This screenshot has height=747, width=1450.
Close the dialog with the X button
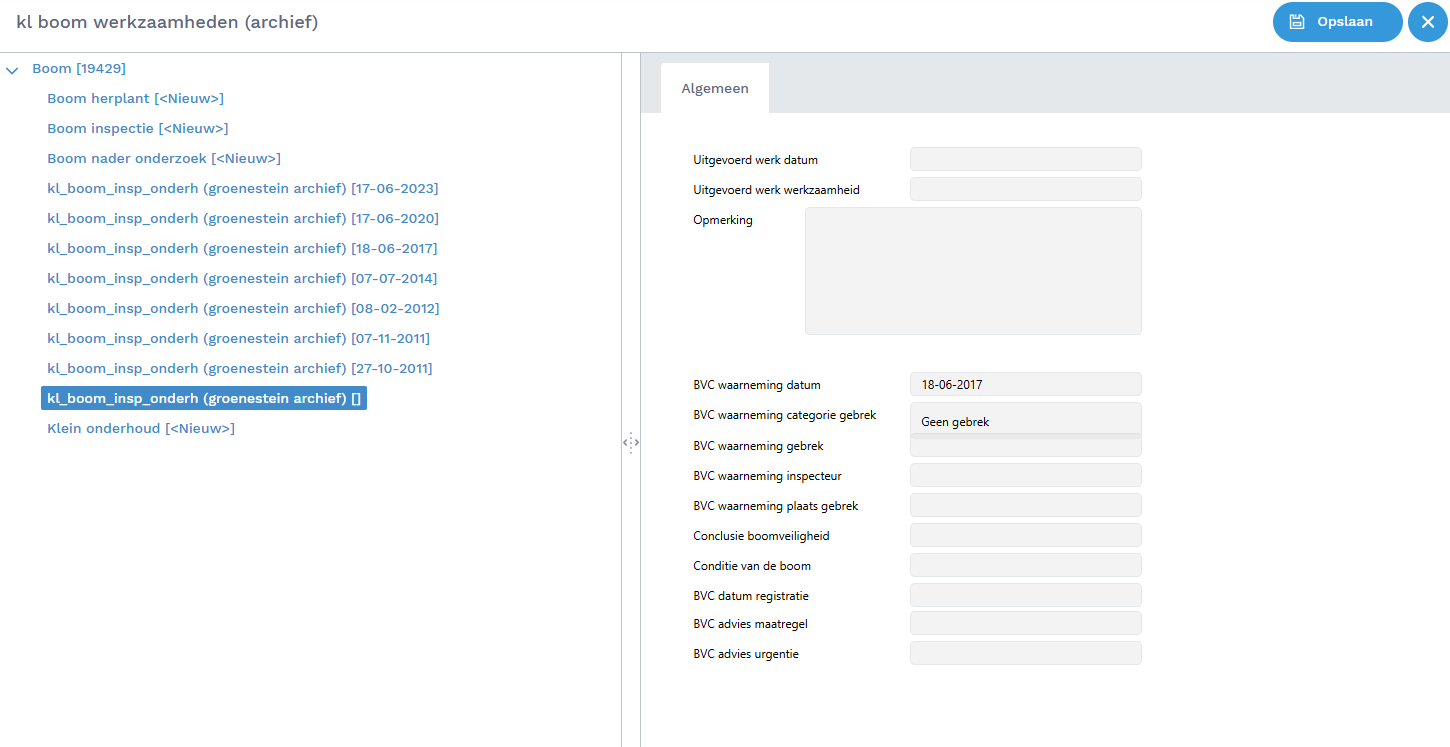[x=1427, y=22]
